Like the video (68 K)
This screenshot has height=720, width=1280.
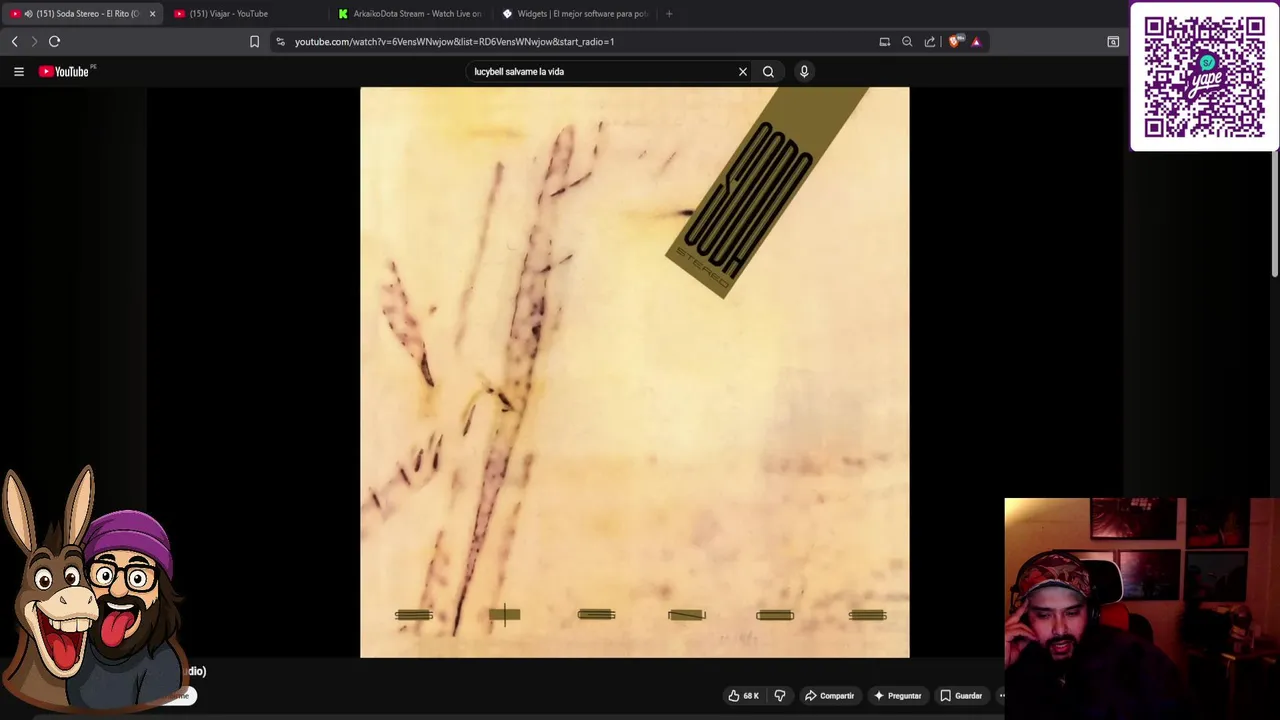[743, 696]
